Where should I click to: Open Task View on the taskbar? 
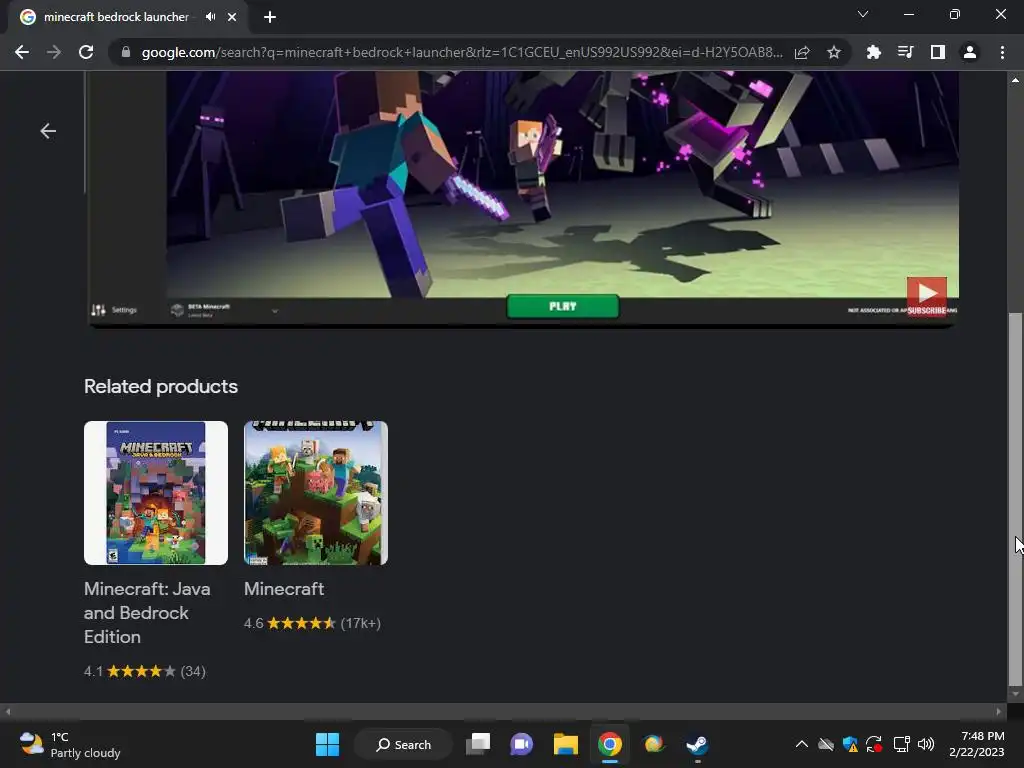[x=478, y=744]
